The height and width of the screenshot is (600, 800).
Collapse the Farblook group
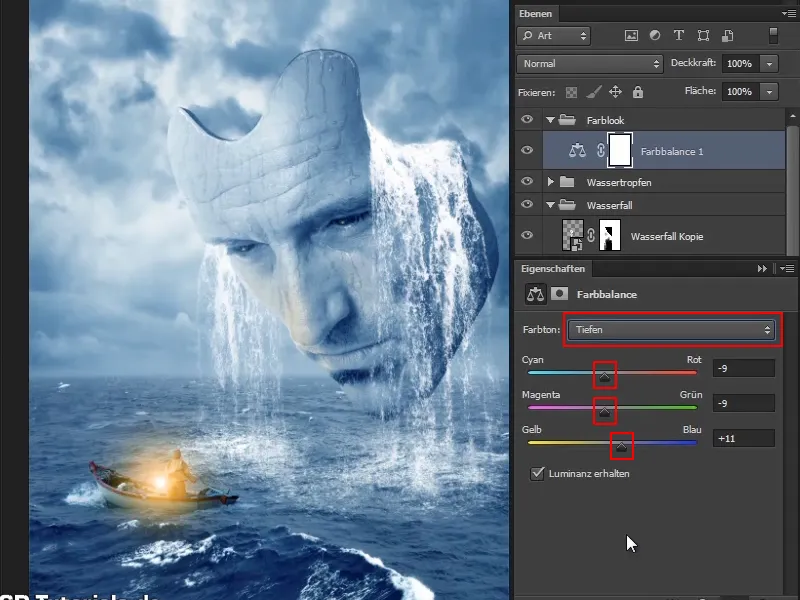pyautogui.click(x=550, y=120)
